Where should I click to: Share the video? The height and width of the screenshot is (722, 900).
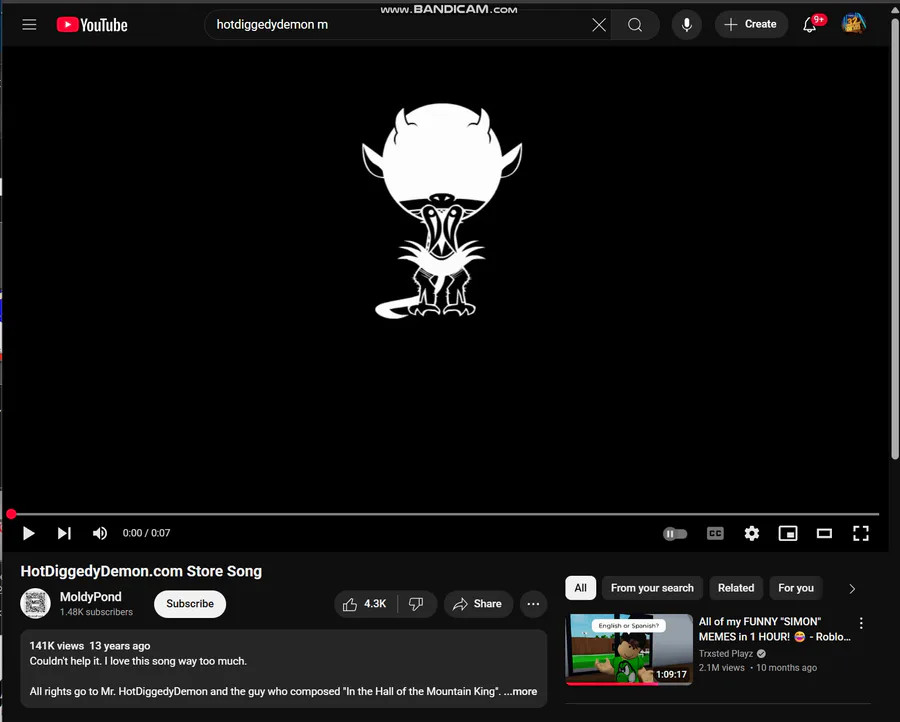click(x=478, y=604)
